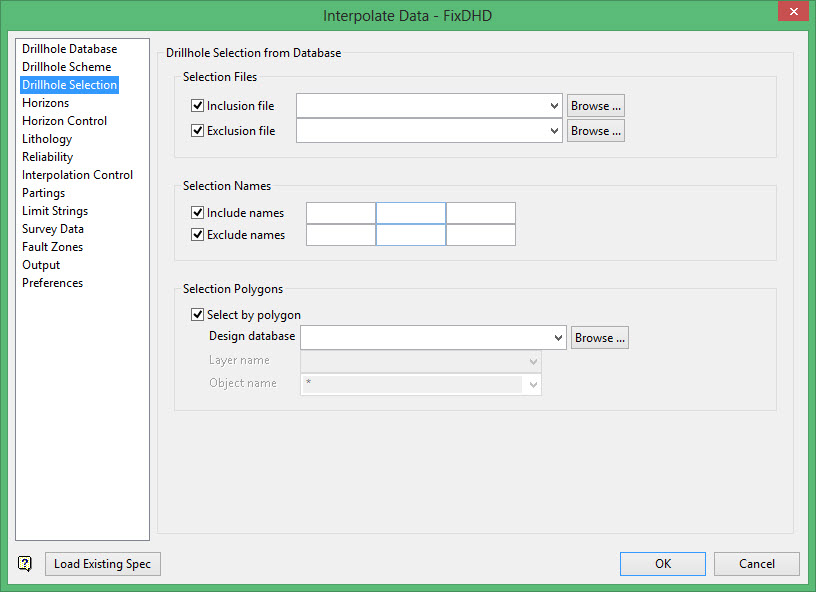Close the Interpolate Data dialog window

[792, 14]
